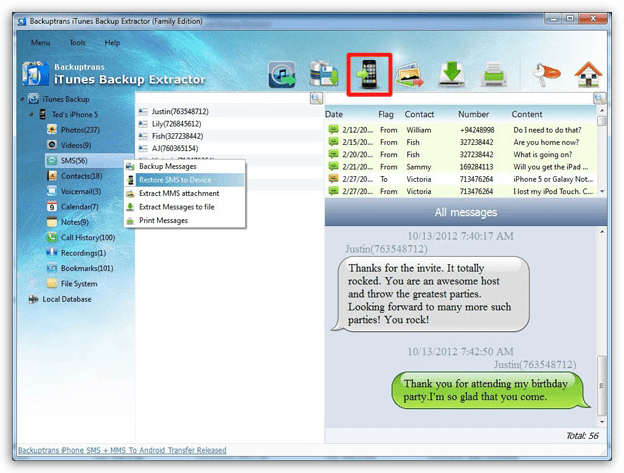Click message table scrollbar down arrow
The width and height of the screenshot is (624, 473).
click(602, 191)
